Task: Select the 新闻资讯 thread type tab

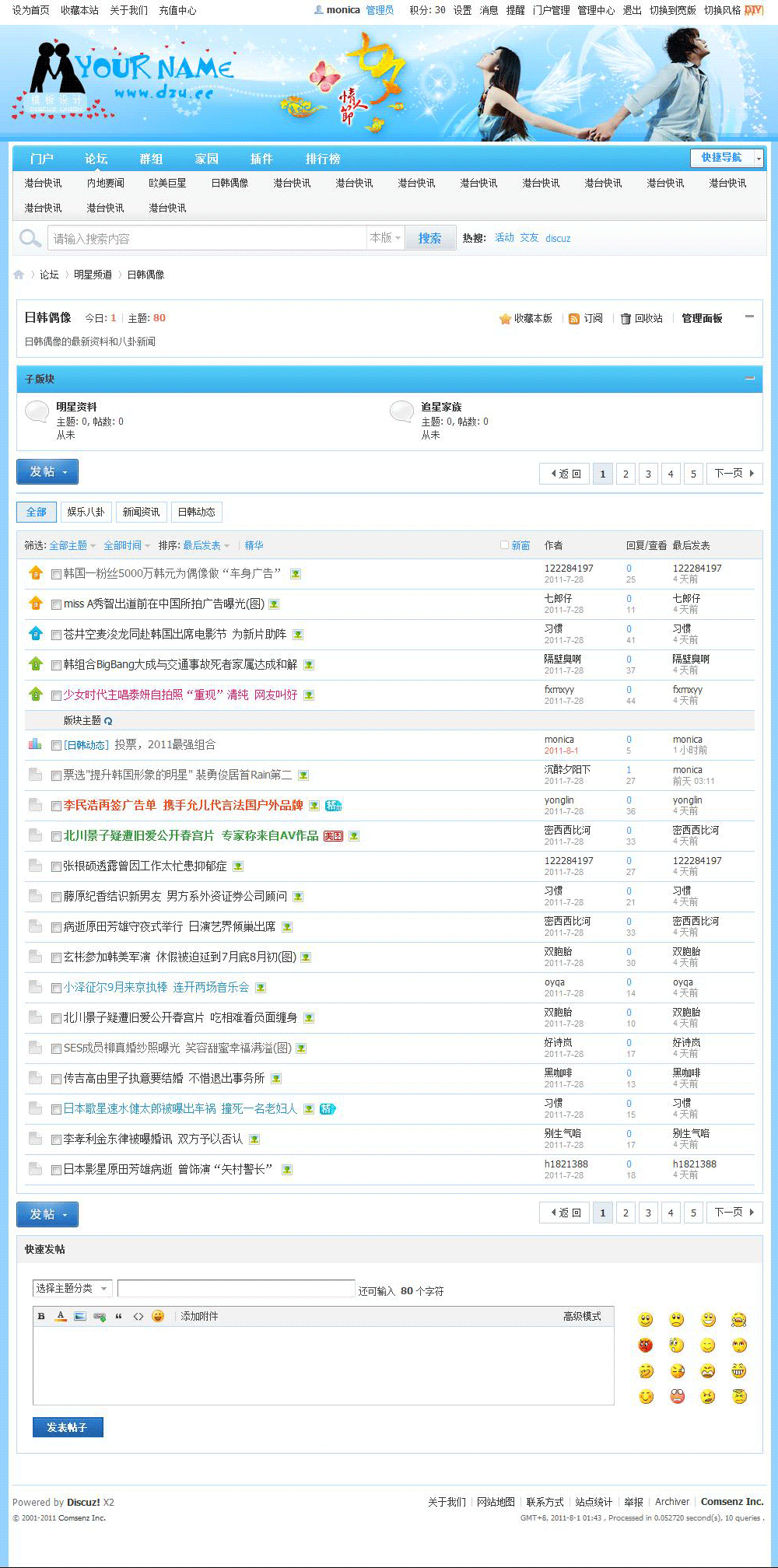Action: (x=141, y=512)
